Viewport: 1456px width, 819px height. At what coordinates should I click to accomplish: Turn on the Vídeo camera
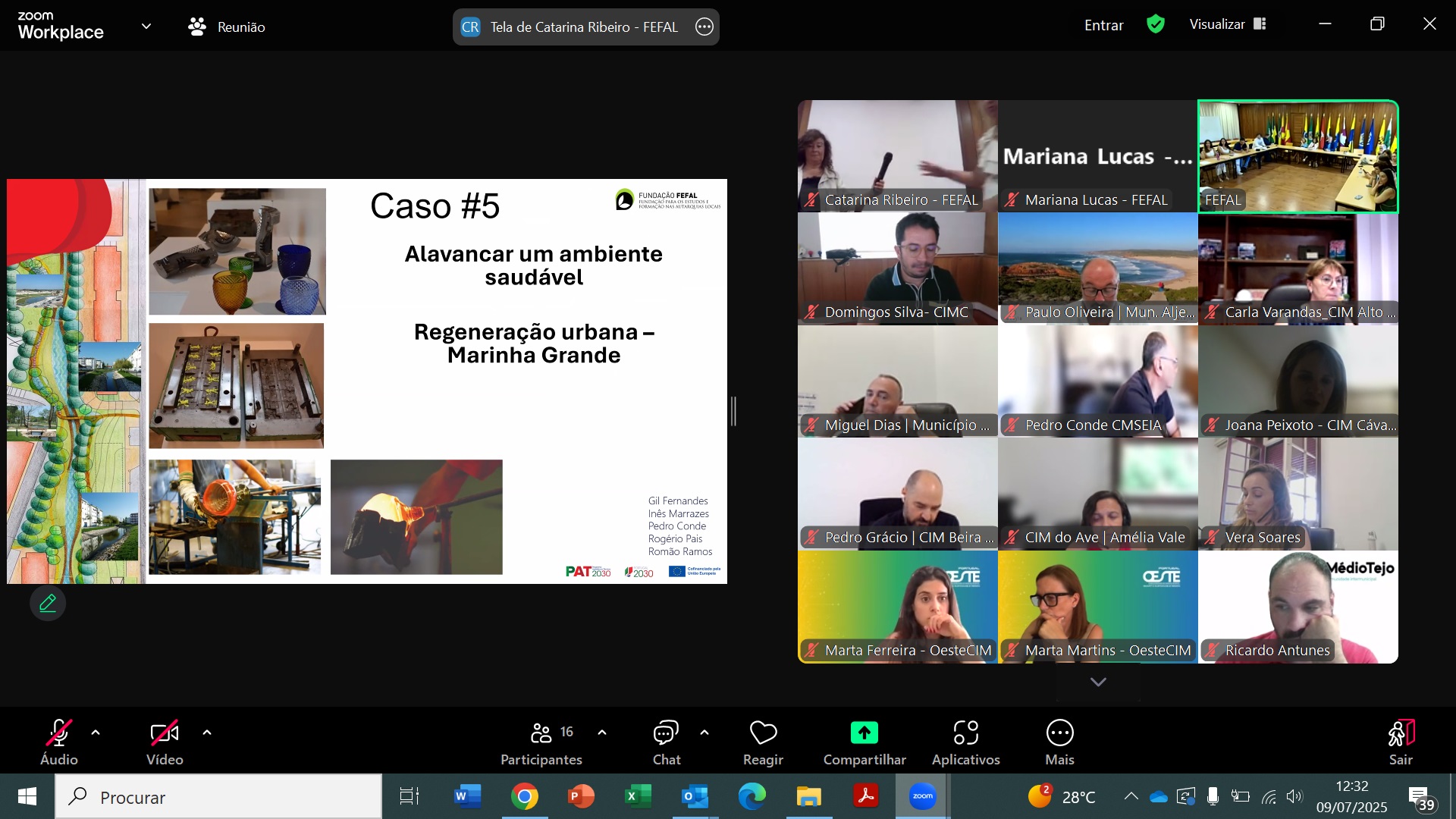pyautogui.click(x=164, y=733)
